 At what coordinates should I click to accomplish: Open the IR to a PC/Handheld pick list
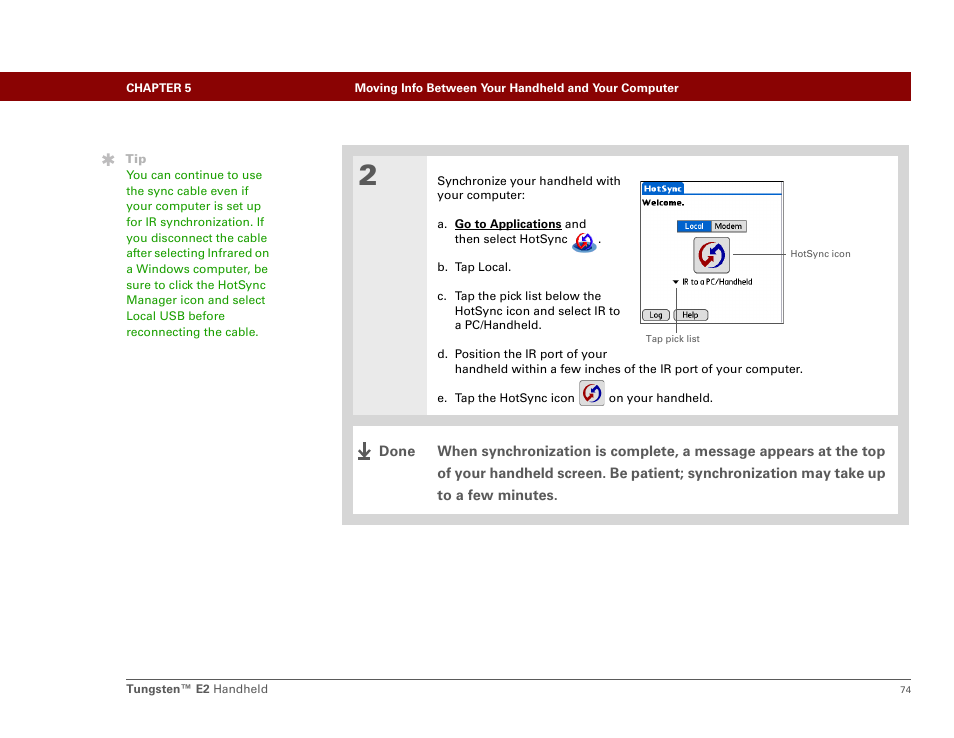(x=712, y=282)
